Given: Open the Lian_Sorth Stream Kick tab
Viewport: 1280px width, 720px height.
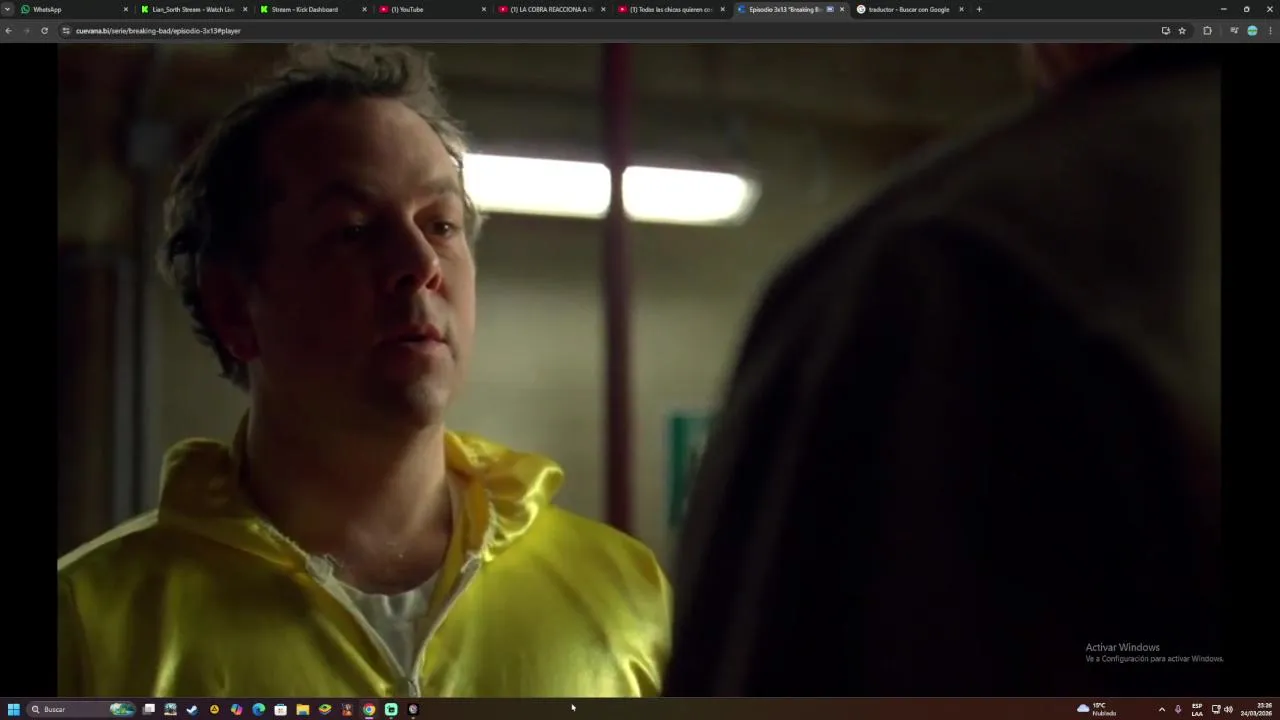Looking at the screenshot, I should tap(192, 9).
